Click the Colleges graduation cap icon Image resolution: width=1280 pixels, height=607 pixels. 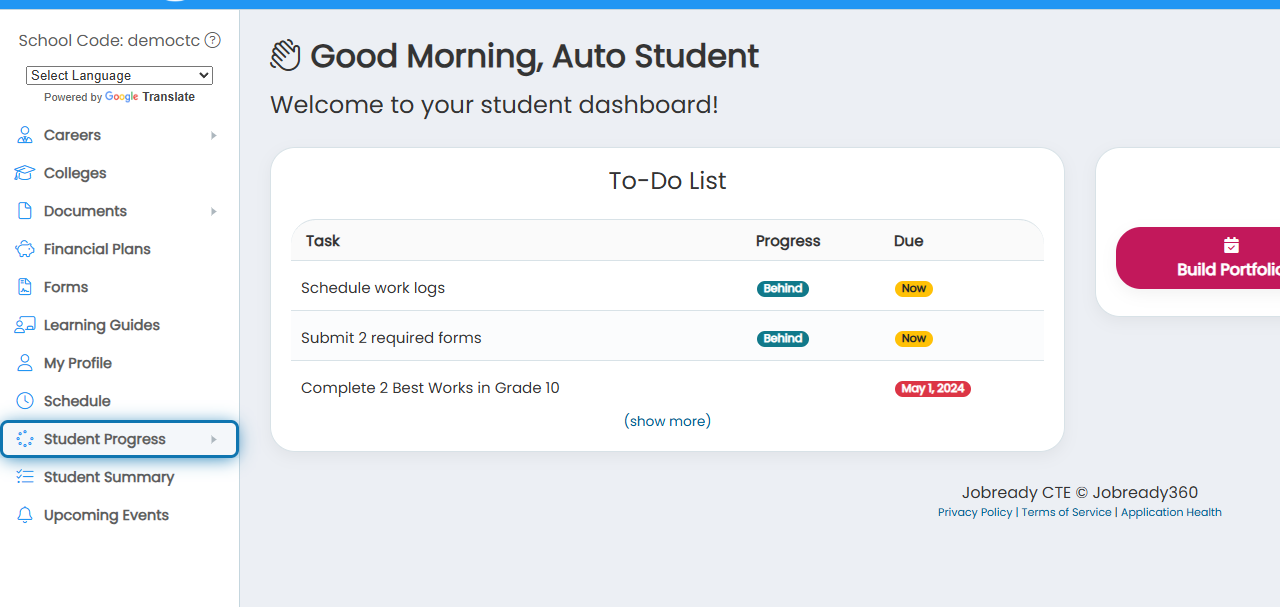[25, 173]
